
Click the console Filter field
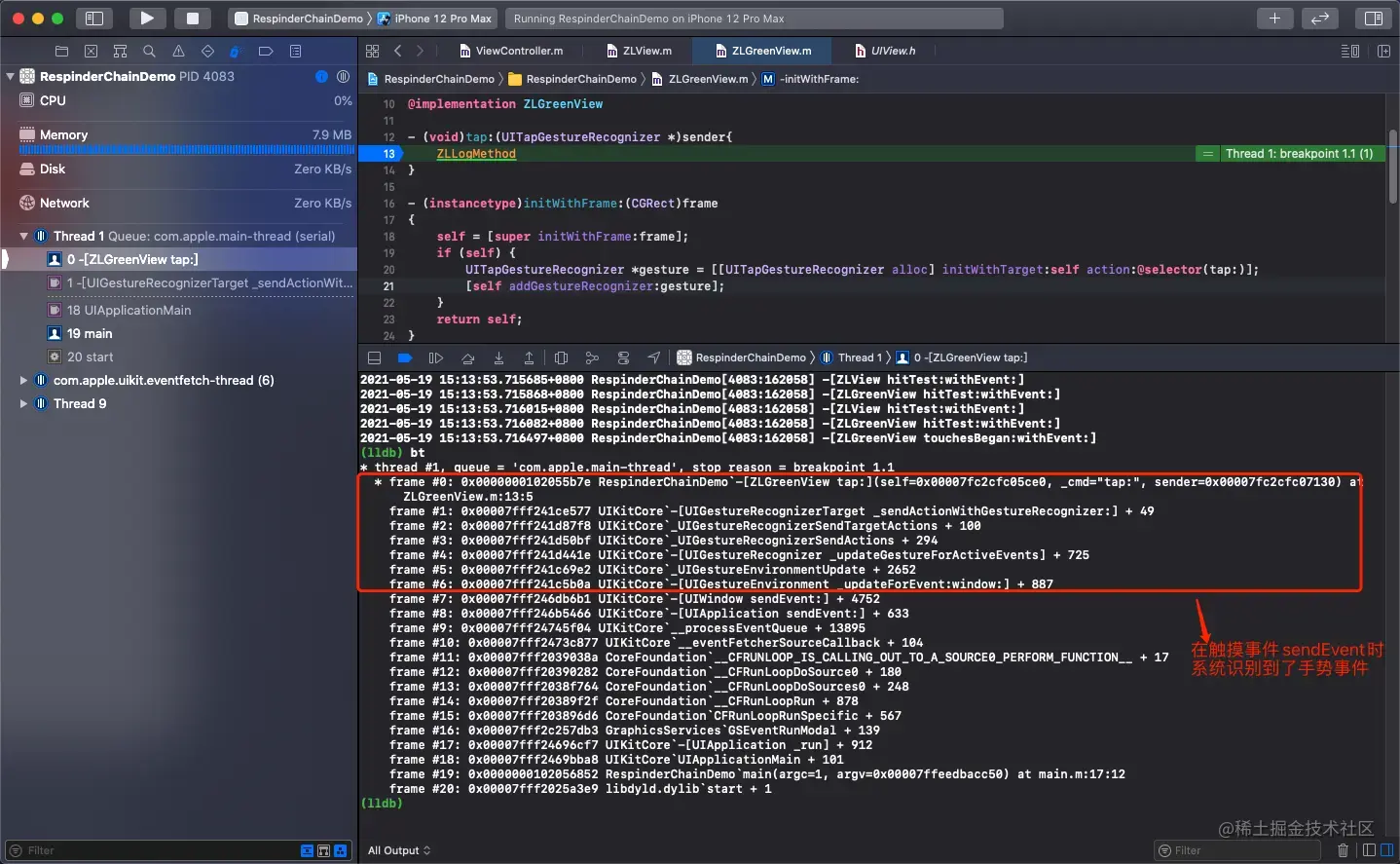pos(1236,850)
